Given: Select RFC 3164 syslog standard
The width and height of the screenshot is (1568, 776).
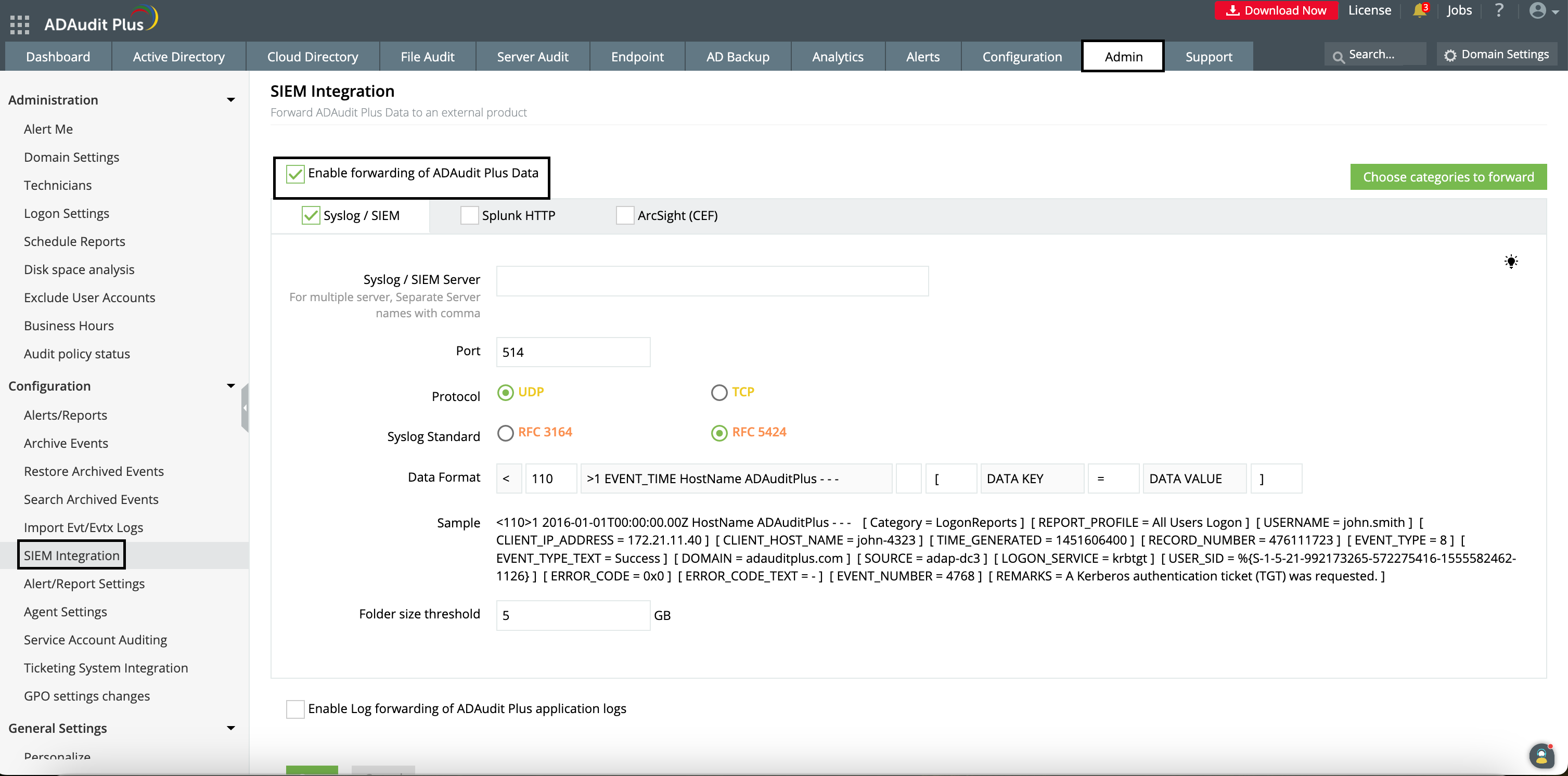Looking at the screenshot, I should click(x=505, y=433).
